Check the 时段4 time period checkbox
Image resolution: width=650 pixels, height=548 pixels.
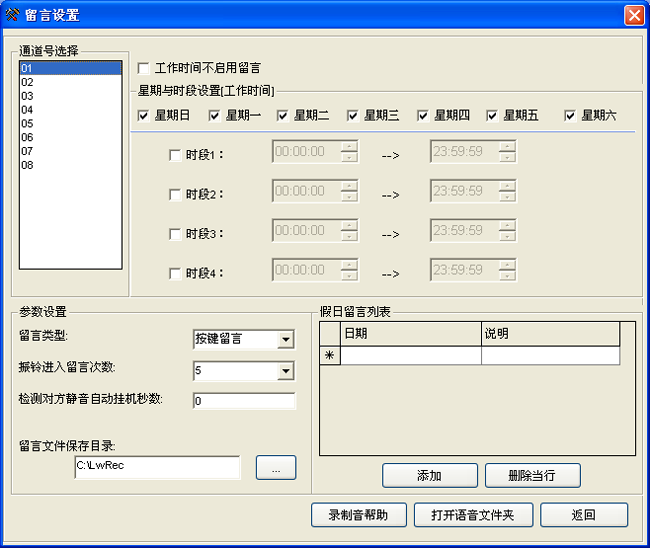[176, 273]
